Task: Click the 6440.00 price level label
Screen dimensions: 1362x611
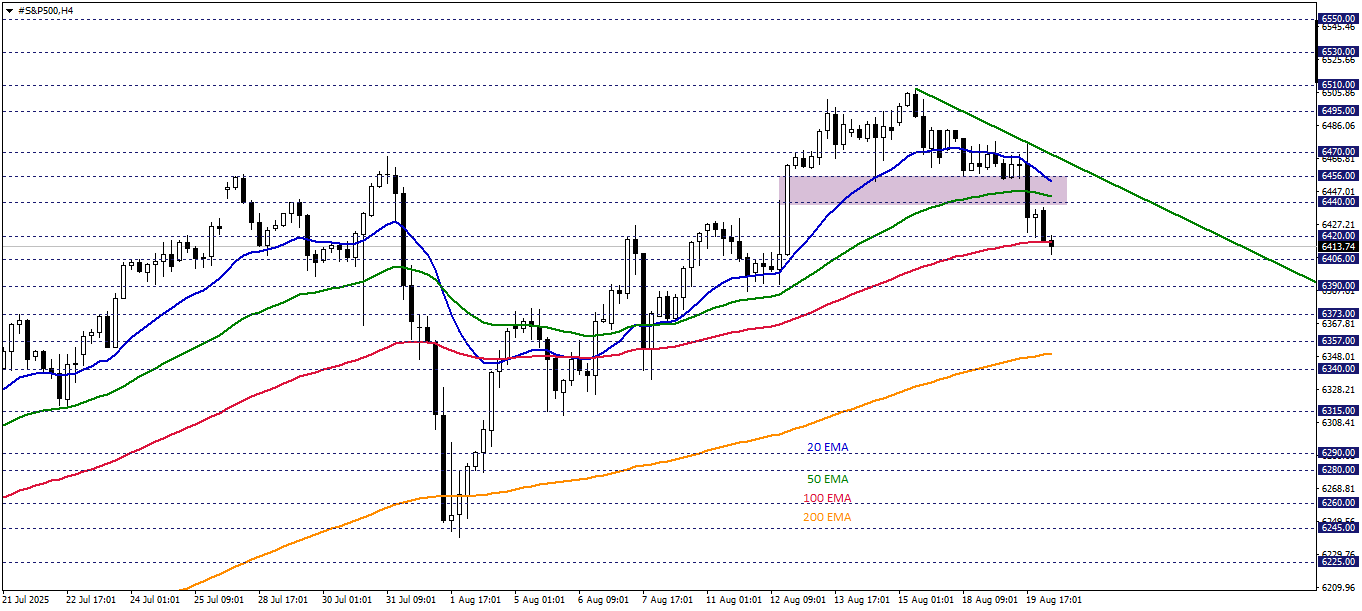Action: tap(1338, 201)
